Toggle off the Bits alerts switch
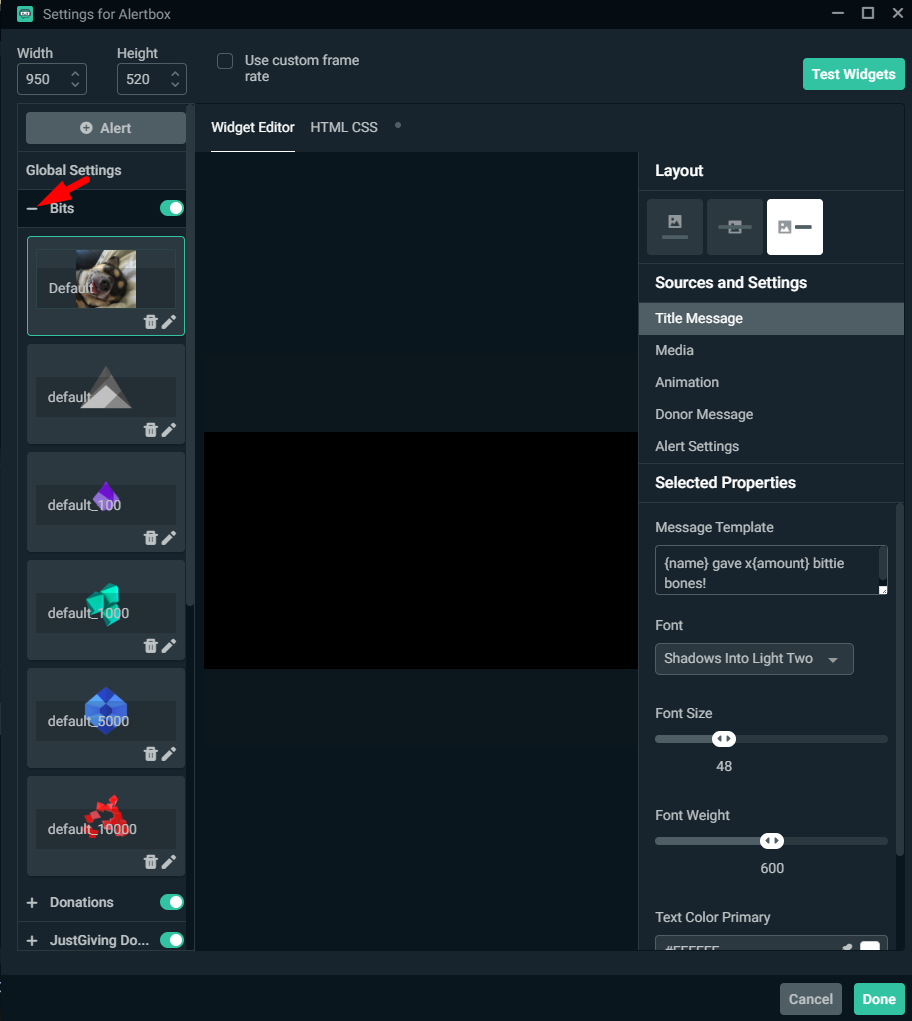 [x=172, y=208]
